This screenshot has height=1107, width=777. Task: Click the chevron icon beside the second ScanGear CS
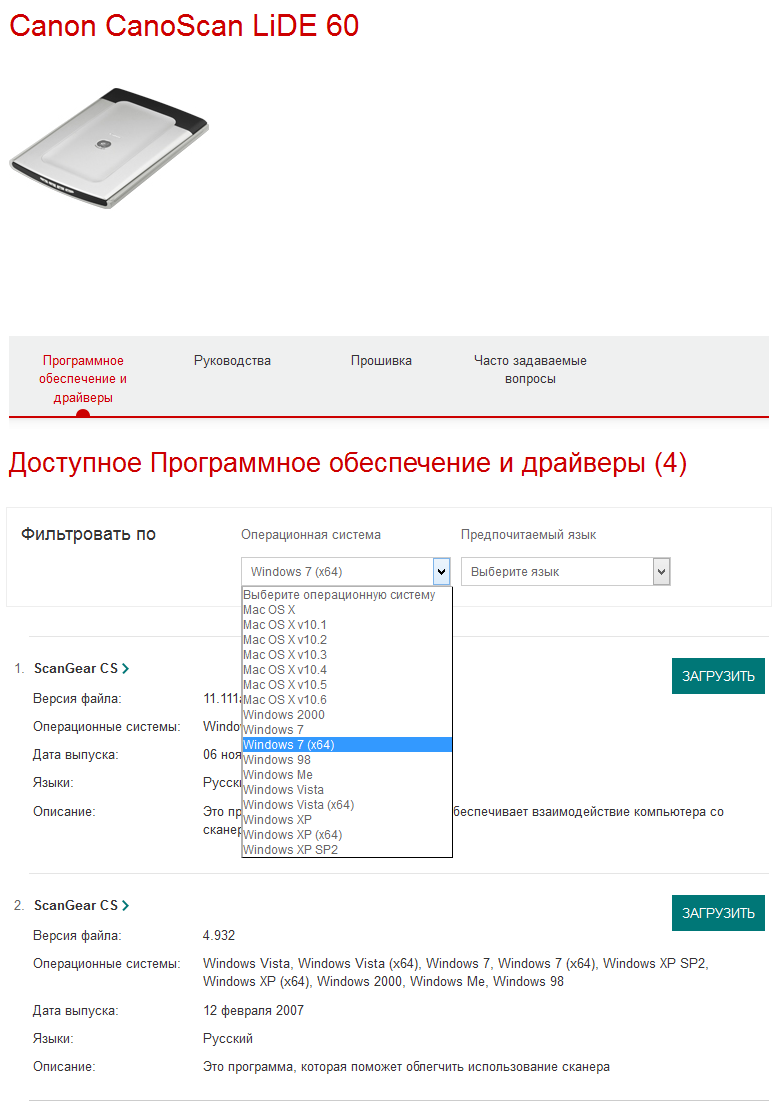click(126, 906)
